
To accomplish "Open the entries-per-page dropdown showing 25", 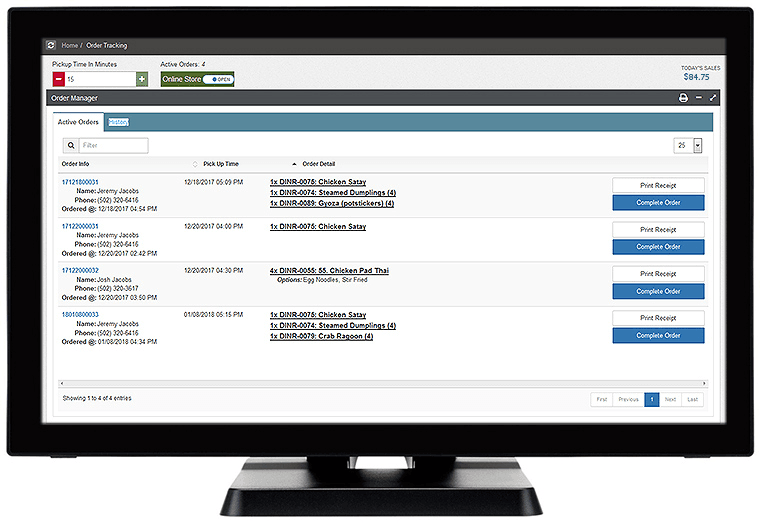I will tap(697, 145).
